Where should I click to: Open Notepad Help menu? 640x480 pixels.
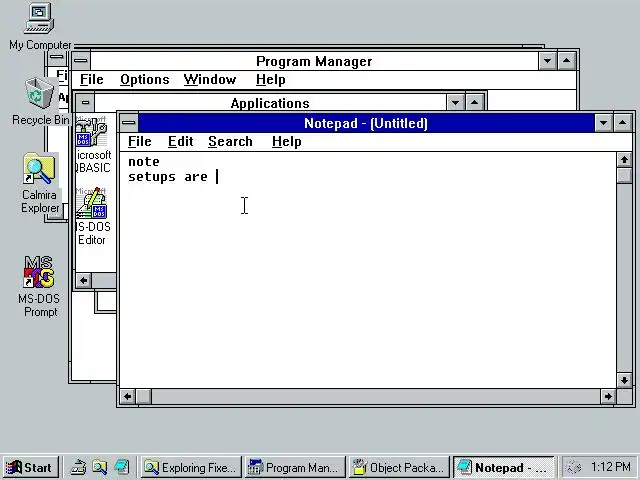pyautogui.click(x=287, y=142)
